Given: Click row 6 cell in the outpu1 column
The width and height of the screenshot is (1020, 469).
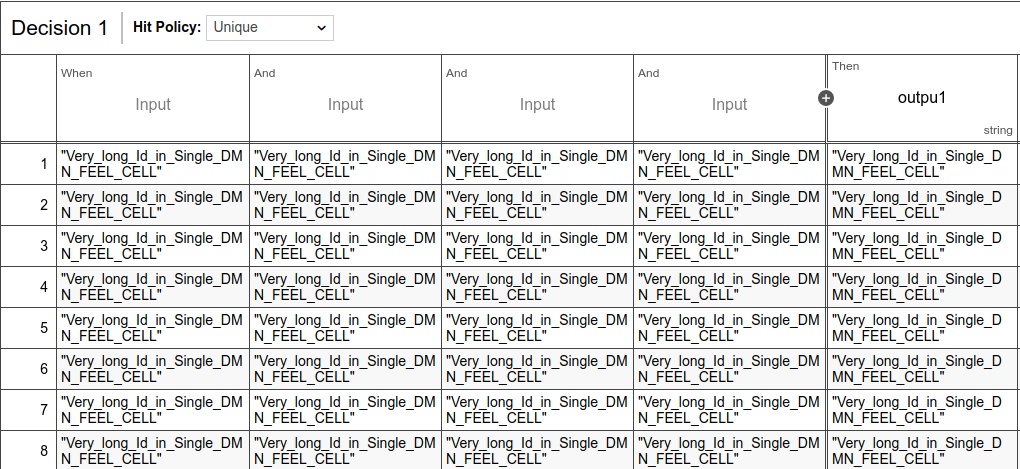Looking at the screenshot, I should [x=922, y=369].
